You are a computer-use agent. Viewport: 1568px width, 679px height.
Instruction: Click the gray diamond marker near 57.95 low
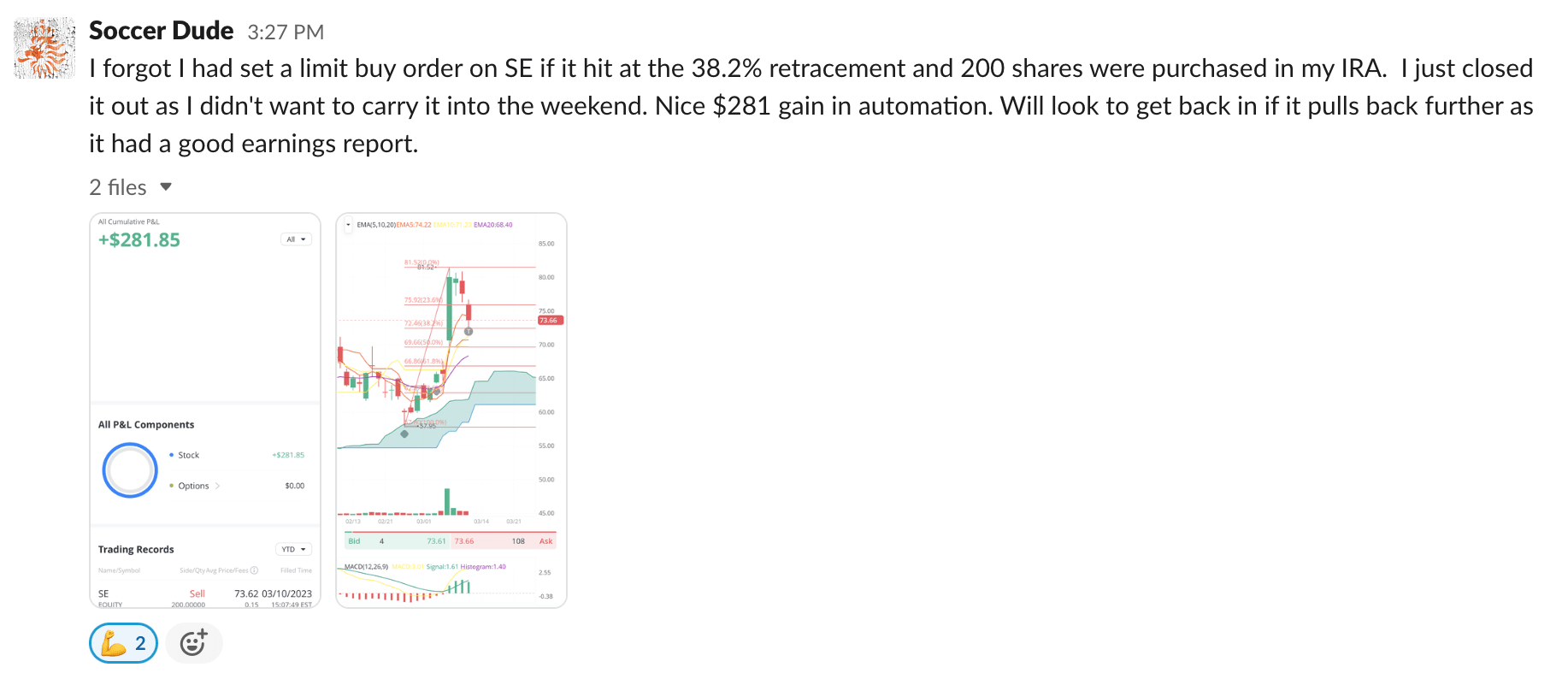[404, 434]
